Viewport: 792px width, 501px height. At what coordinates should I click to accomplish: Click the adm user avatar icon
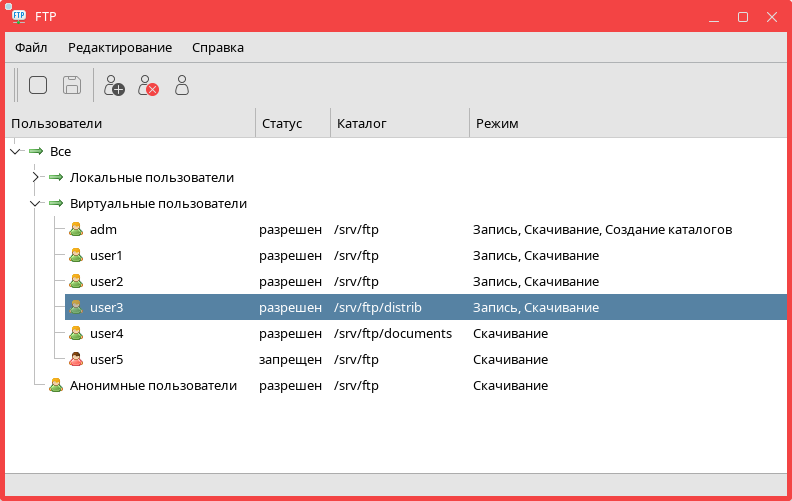(x=76, y=229)
